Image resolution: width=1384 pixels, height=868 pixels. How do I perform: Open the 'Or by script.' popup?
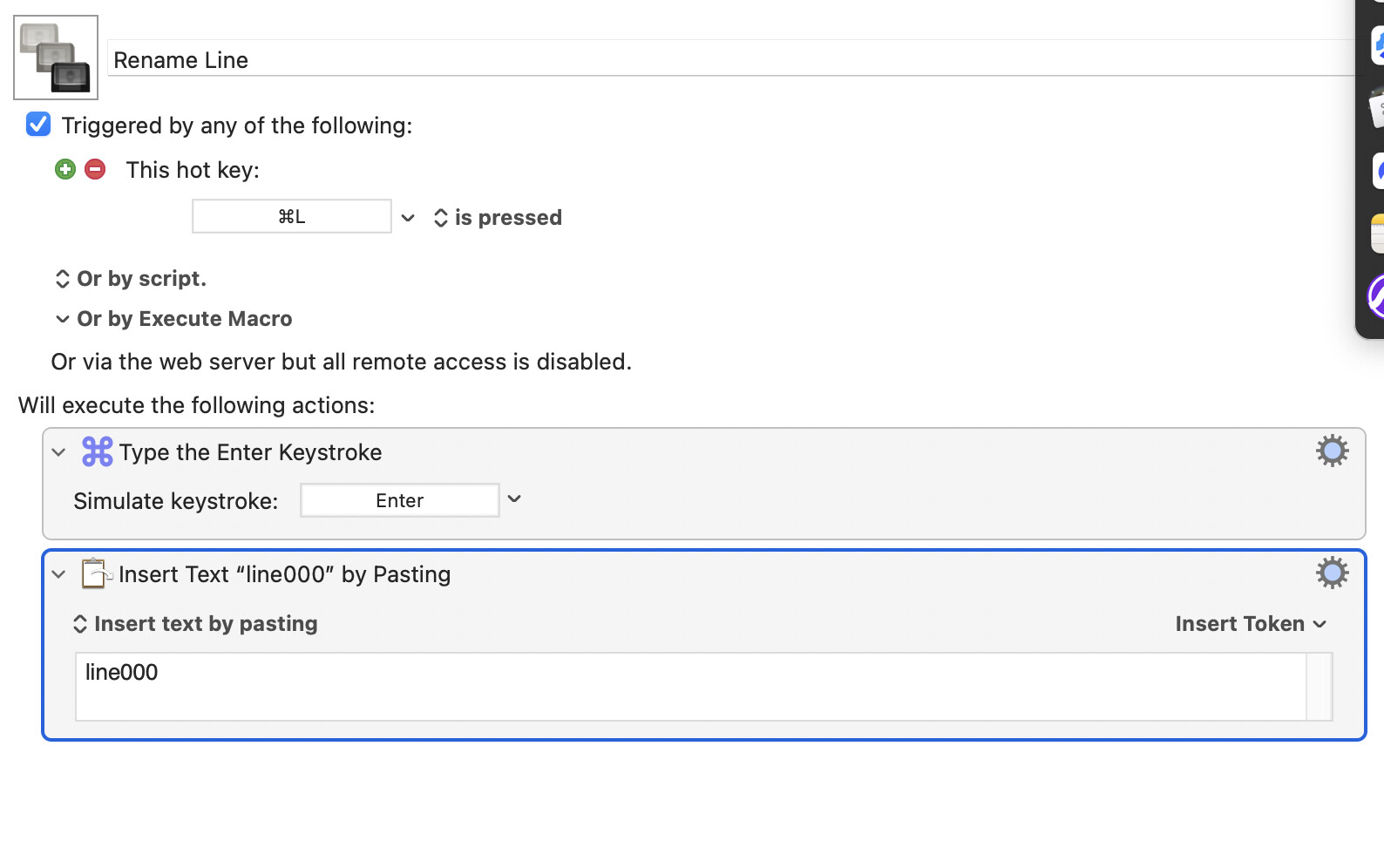pyautogui.click(x=131, y=279)
